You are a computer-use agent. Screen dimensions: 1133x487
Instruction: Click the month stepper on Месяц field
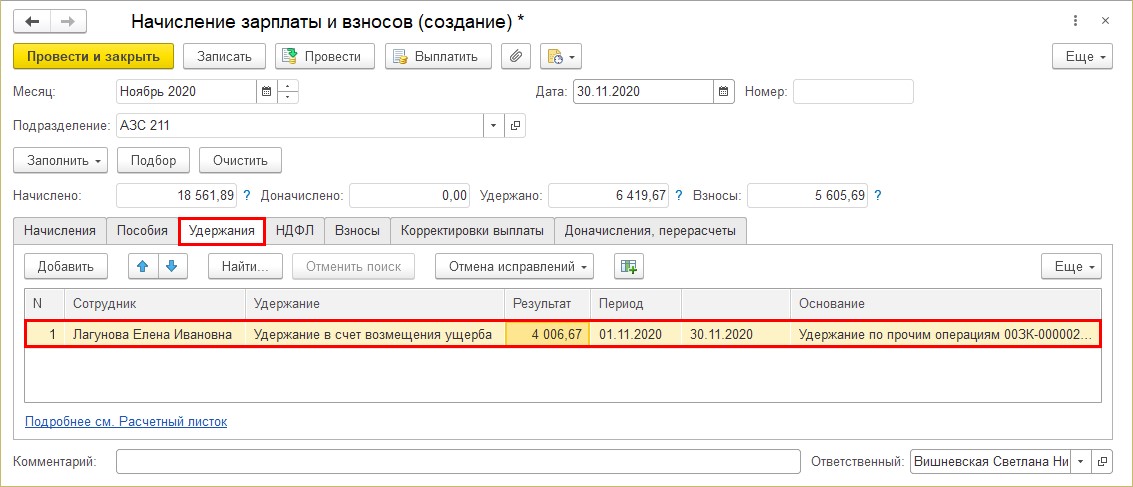point(288,92)
